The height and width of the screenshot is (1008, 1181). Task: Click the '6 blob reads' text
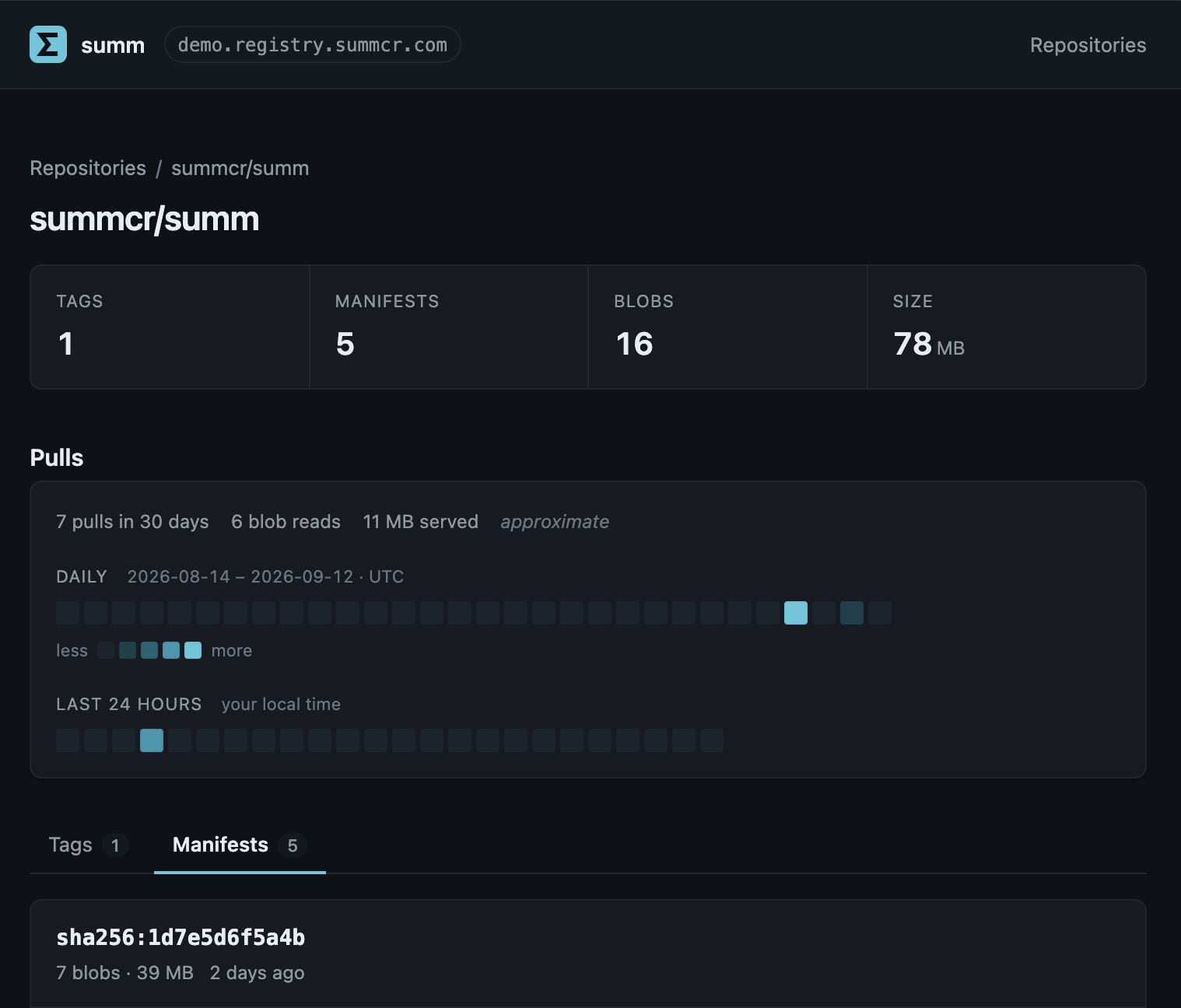pos(286,522)
